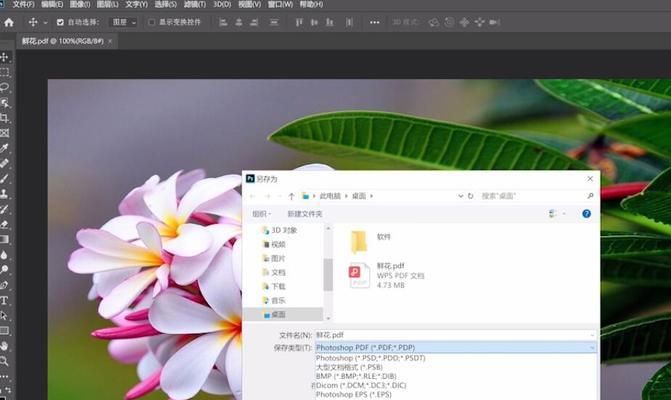This screenshot has width=671, height=400.
Task: Click the 此电脑 breadcrumb in address bar
Action: 330,196
